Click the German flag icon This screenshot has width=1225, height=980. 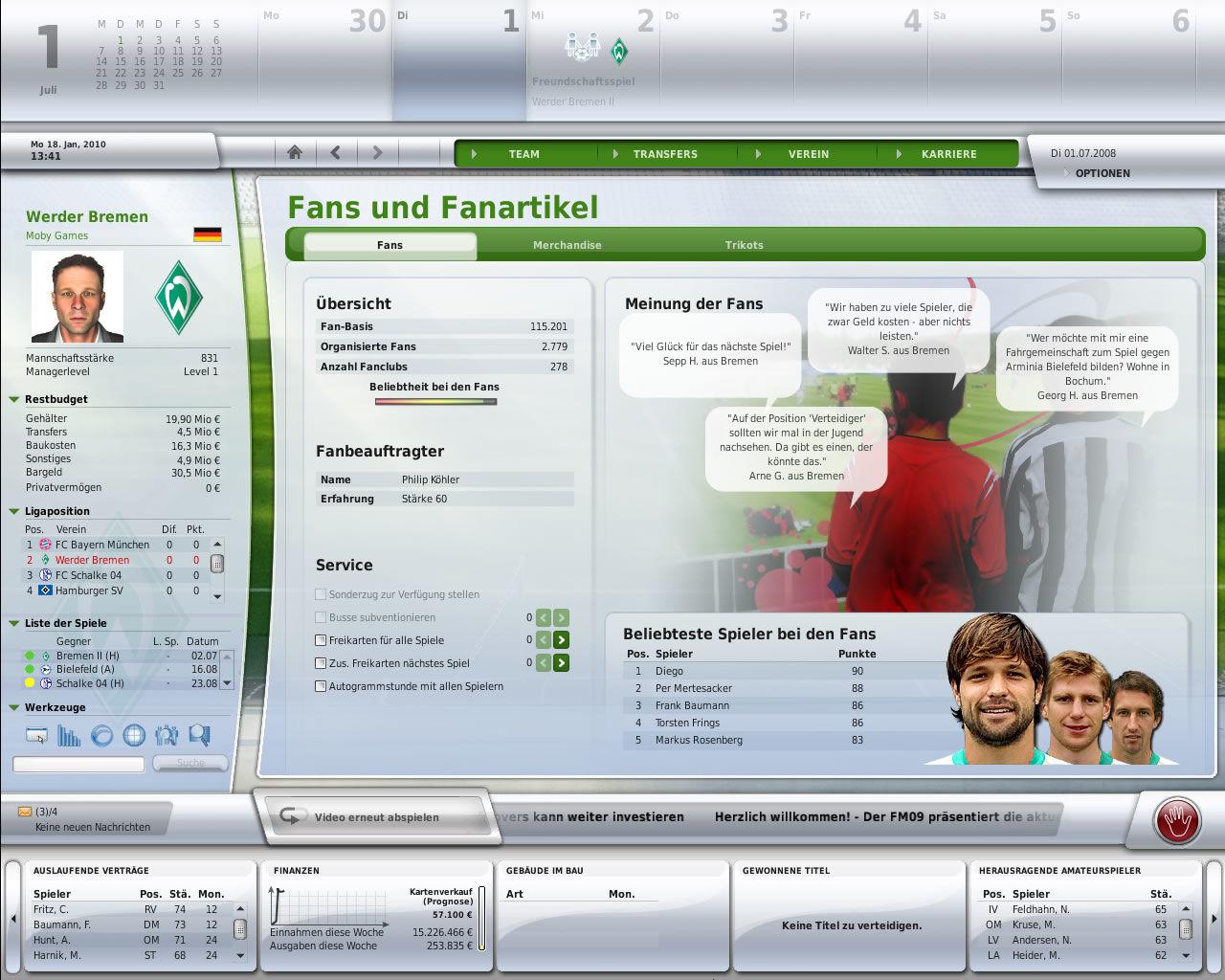point(207,234)
